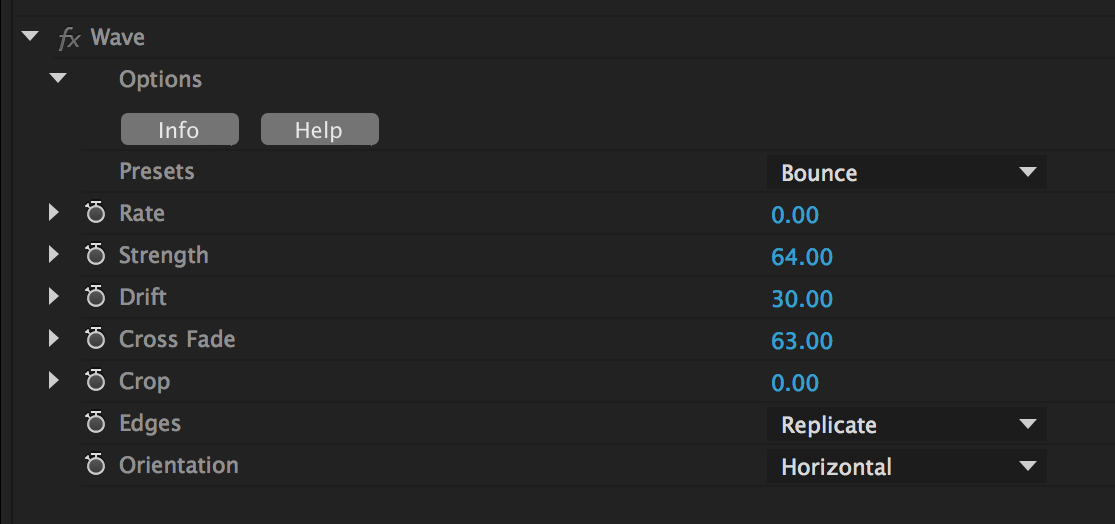
Task: Click the Help button
Action: point(319,130)
